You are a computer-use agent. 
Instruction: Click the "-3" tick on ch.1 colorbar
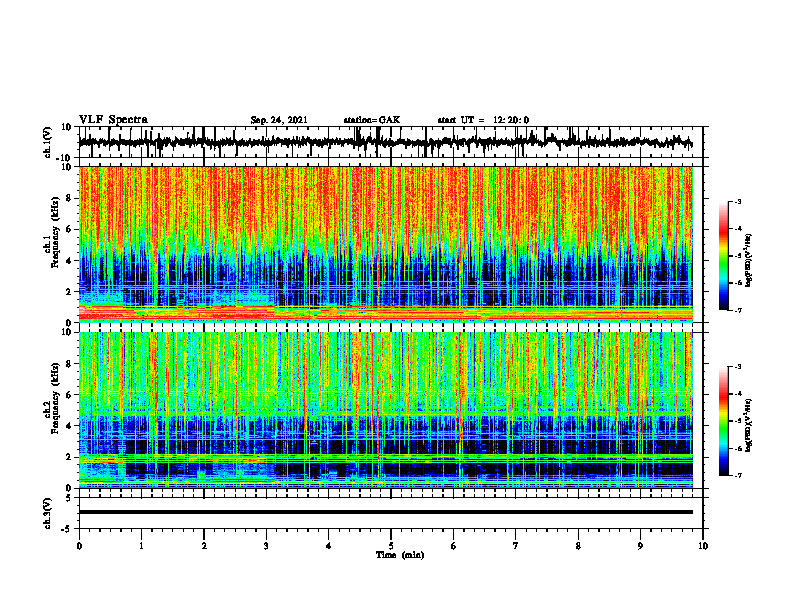(738, 202)
